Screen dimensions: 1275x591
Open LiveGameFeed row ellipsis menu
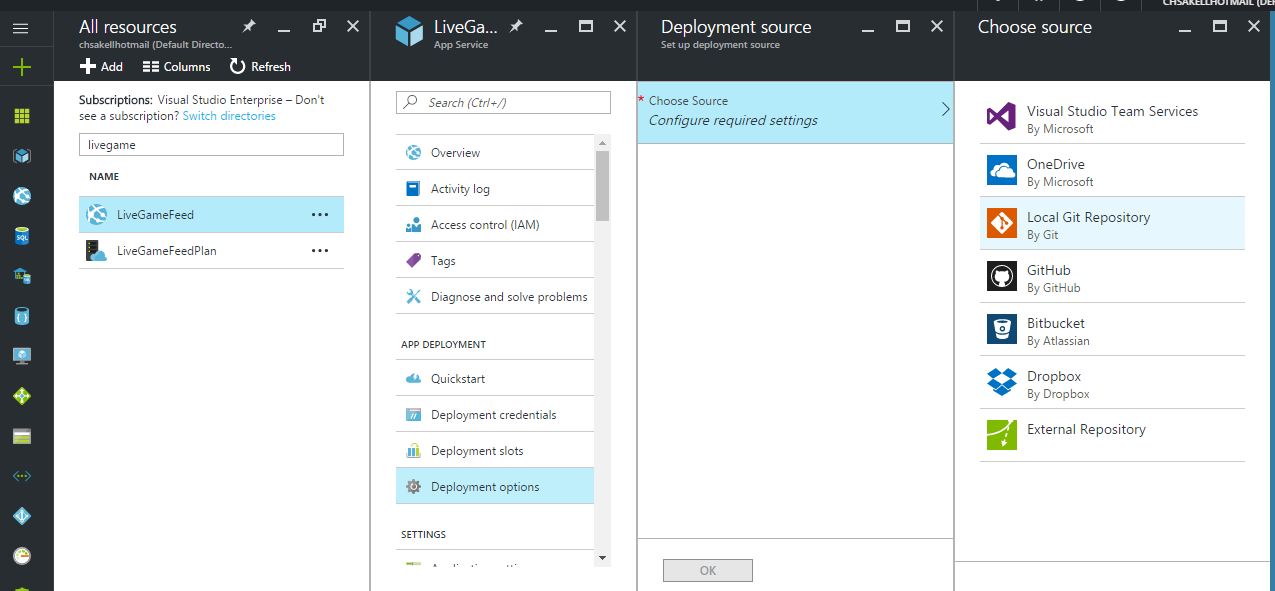(x=320, y=214)
